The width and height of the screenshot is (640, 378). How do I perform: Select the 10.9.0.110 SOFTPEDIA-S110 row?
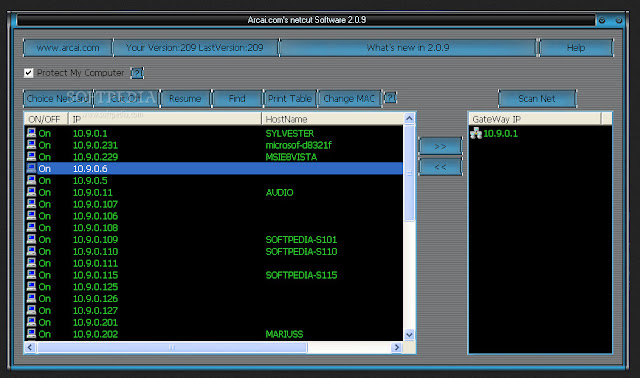pyautogui.click(x=214, y=251)
